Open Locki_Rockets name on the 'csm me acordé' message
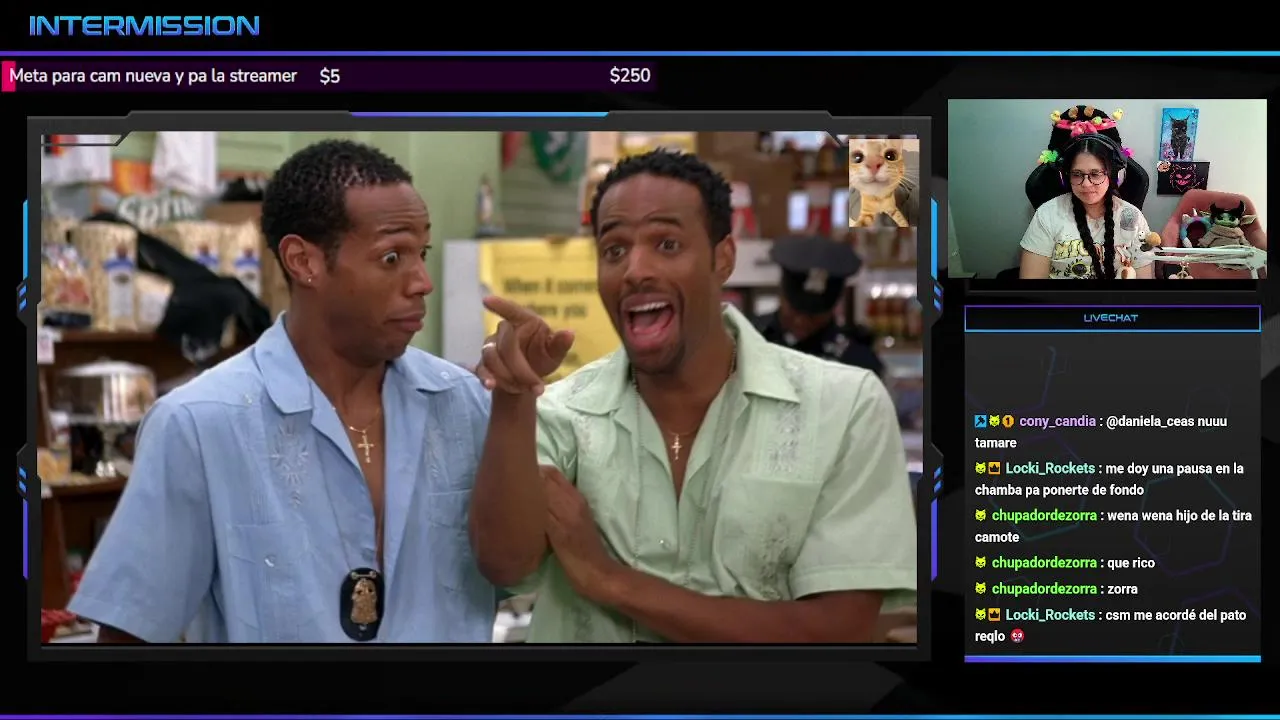The width and height of the screenshot is (1280, 720). coord(1050,614)
